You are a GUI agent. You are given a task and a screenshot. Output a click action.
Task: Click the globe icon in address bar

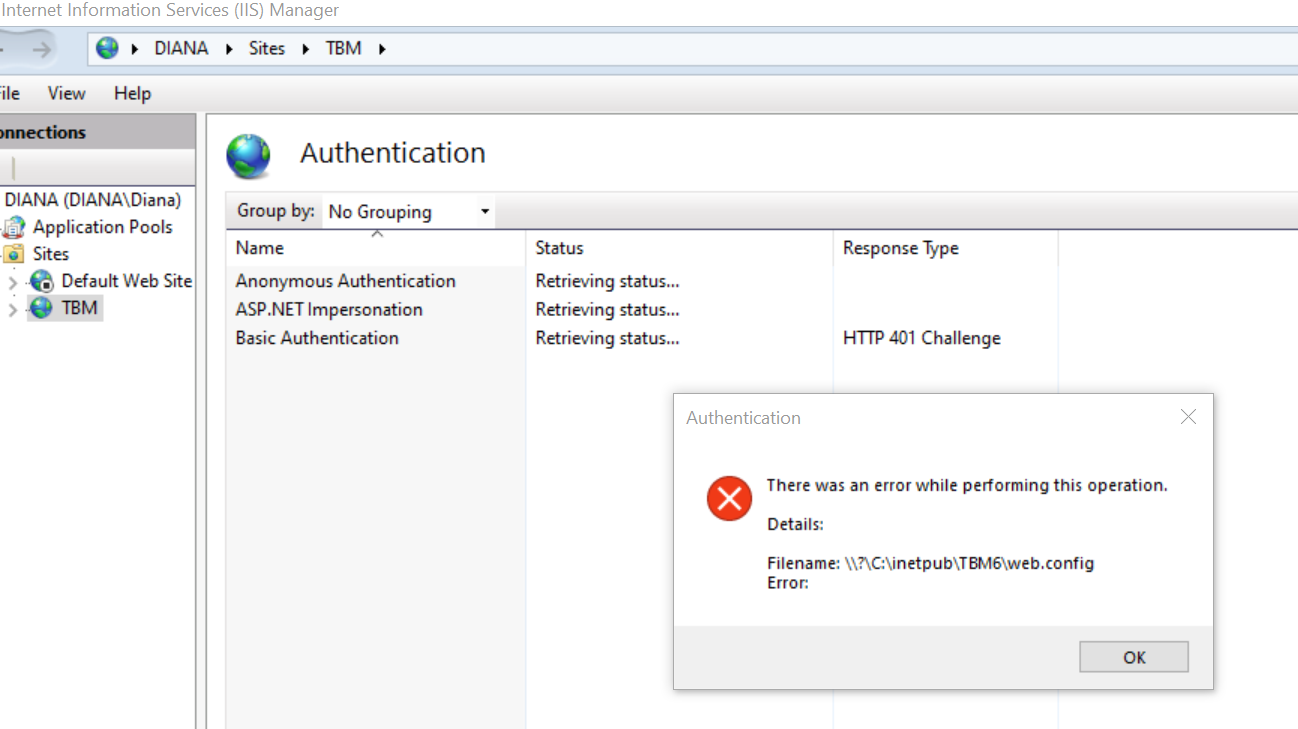pos(107,48)
